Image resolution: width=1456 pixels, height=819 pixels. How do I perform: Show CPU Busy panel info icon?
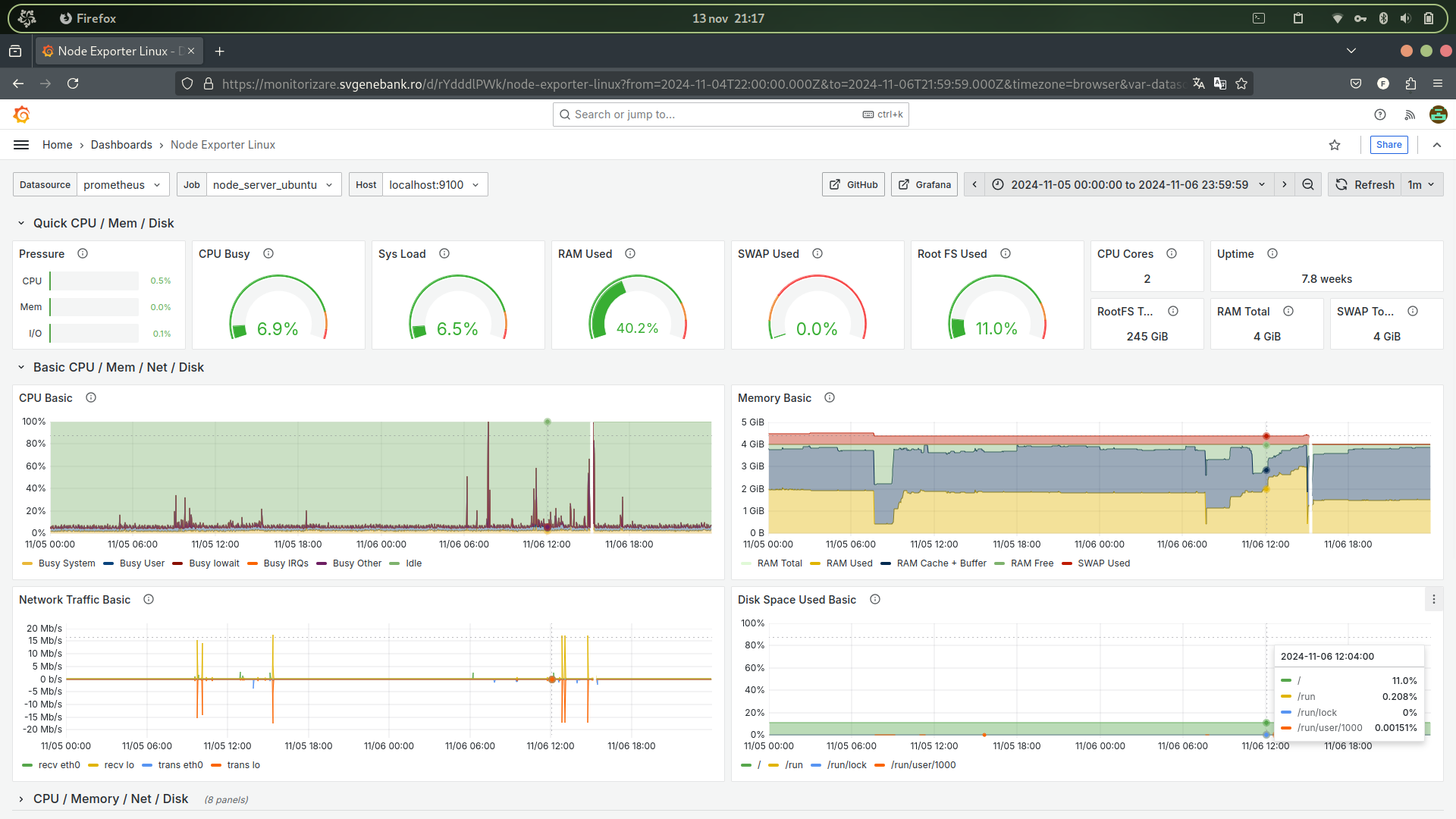pos(268,253)
